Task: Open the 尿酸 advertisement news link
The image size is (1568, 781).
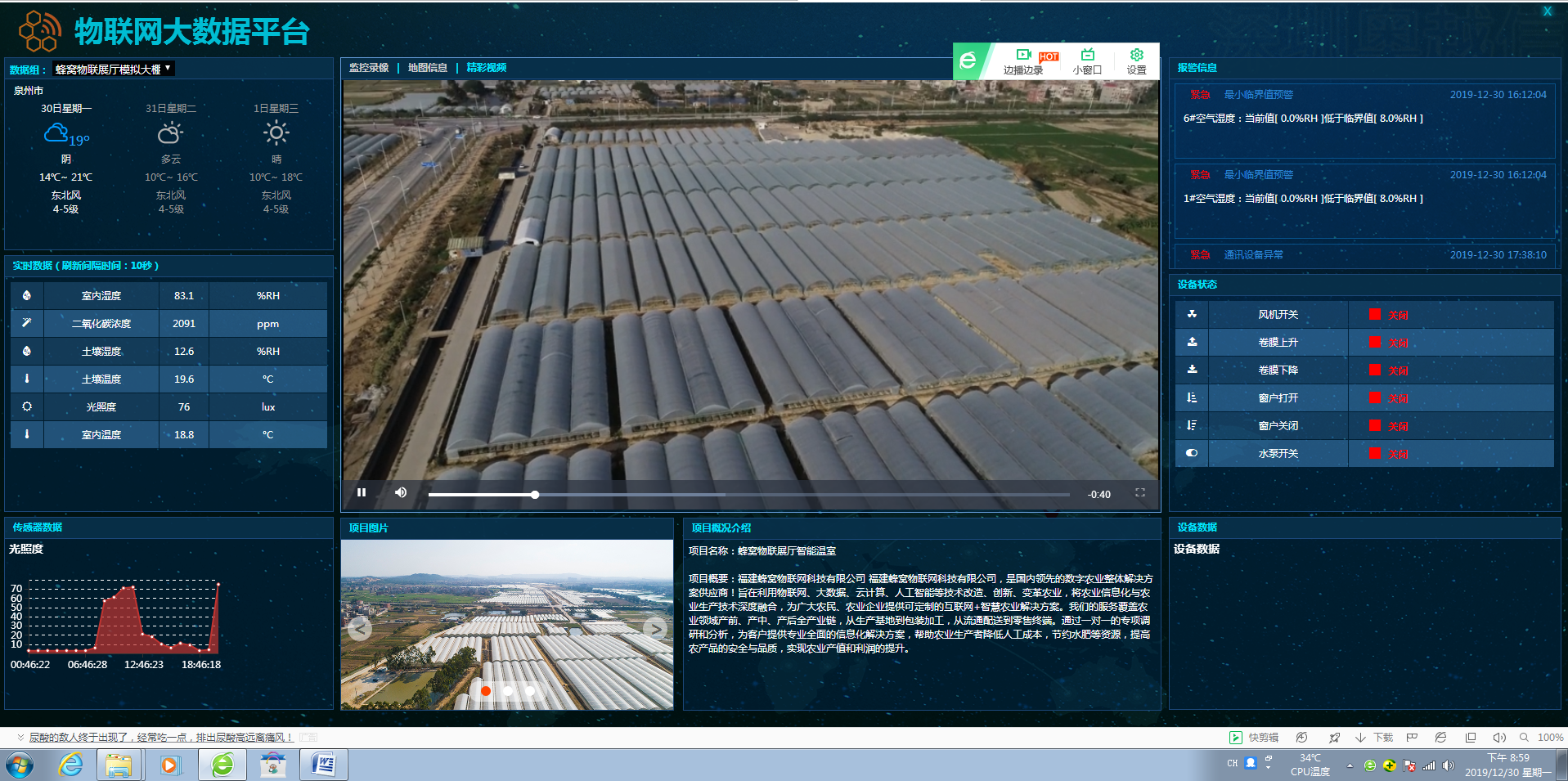Action: click(x=160, y=738)
